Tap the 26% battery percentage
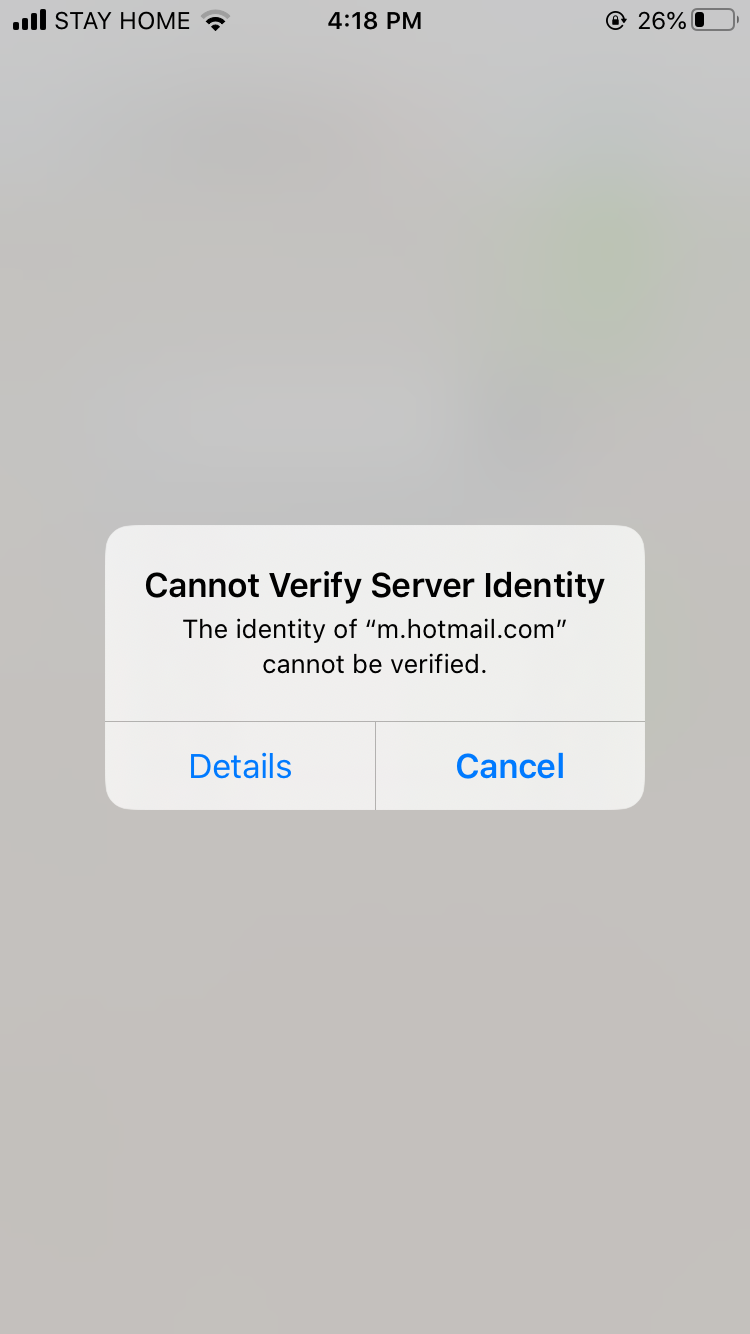750x1334 pixels. pyautogui.click(x=662, y=20)
